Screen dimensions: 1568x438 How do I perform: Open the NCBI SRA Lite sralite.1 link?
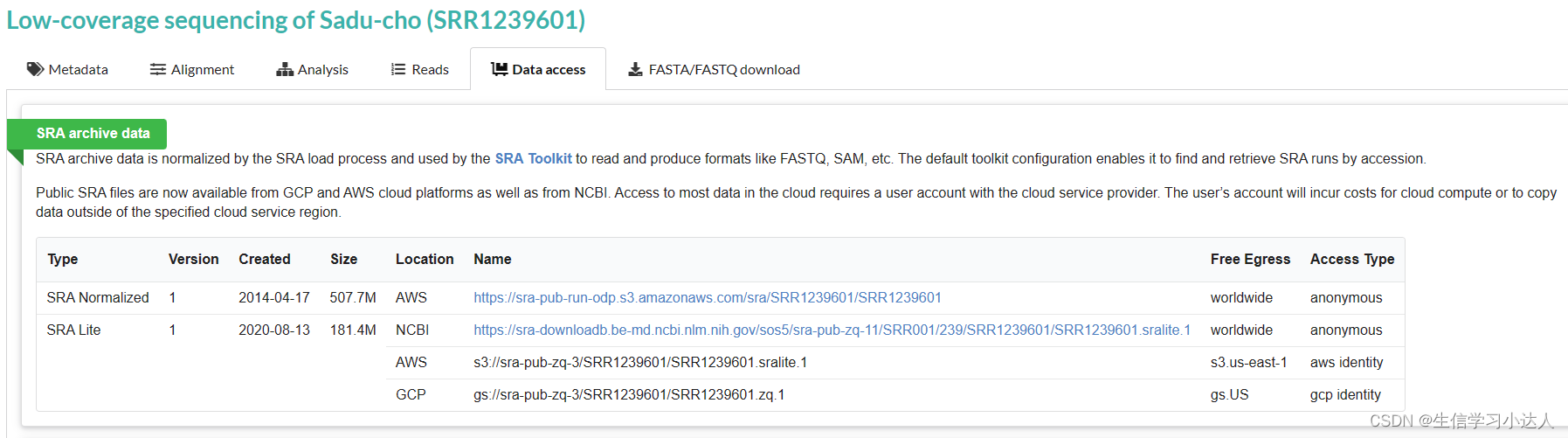(832, 330)
